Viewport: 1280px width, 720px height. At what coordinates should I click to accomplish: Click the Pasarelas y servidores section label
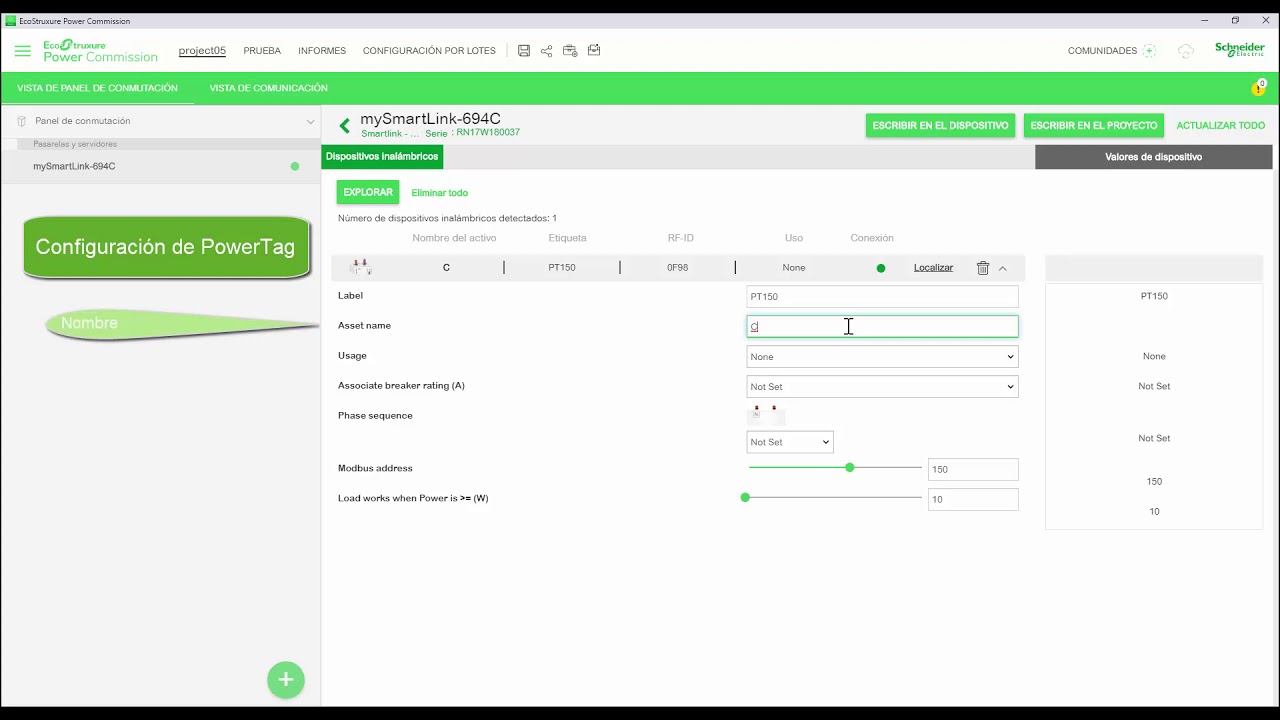pos(75,144)
